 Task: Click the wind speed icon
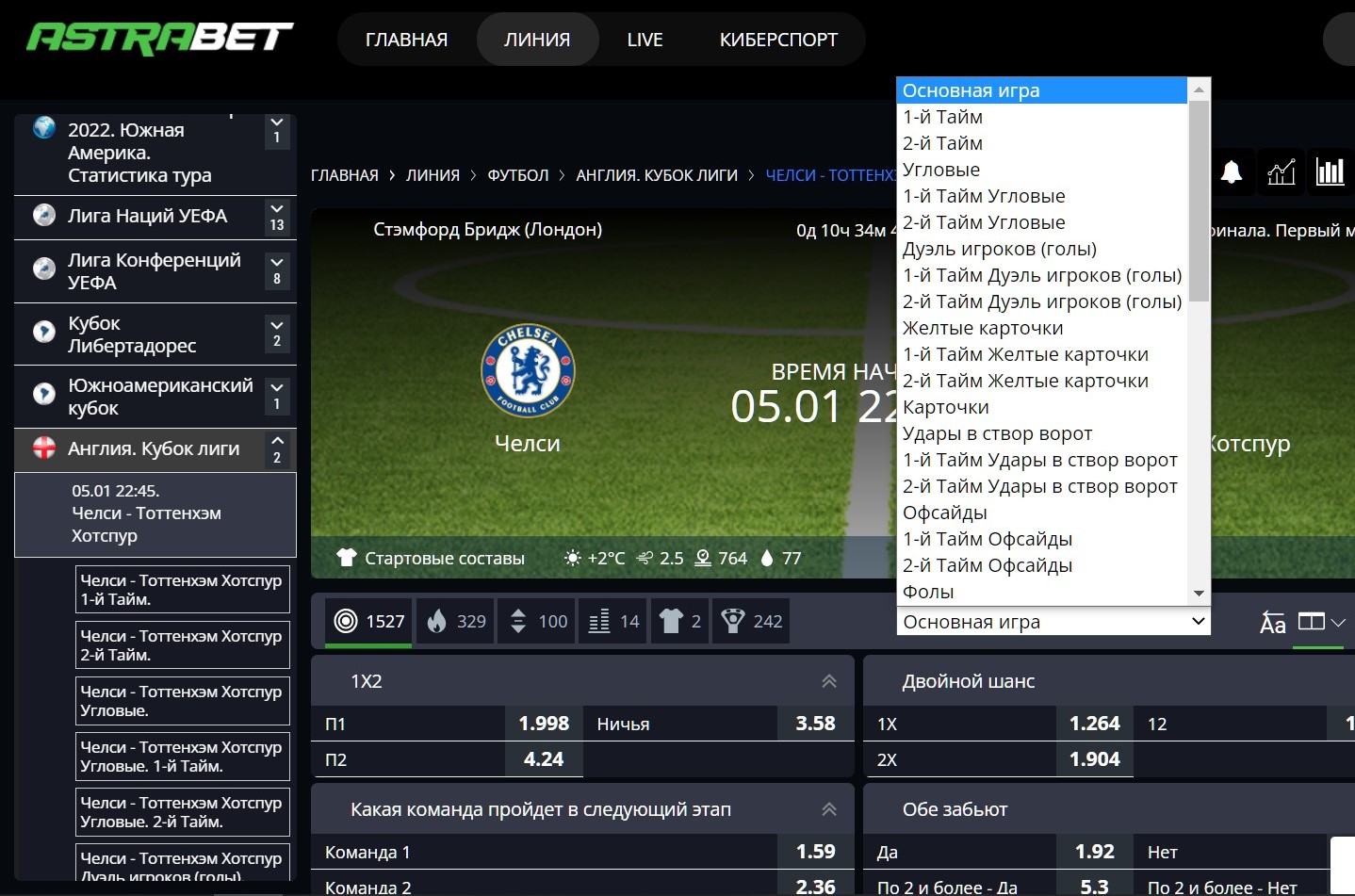[645, 558]
